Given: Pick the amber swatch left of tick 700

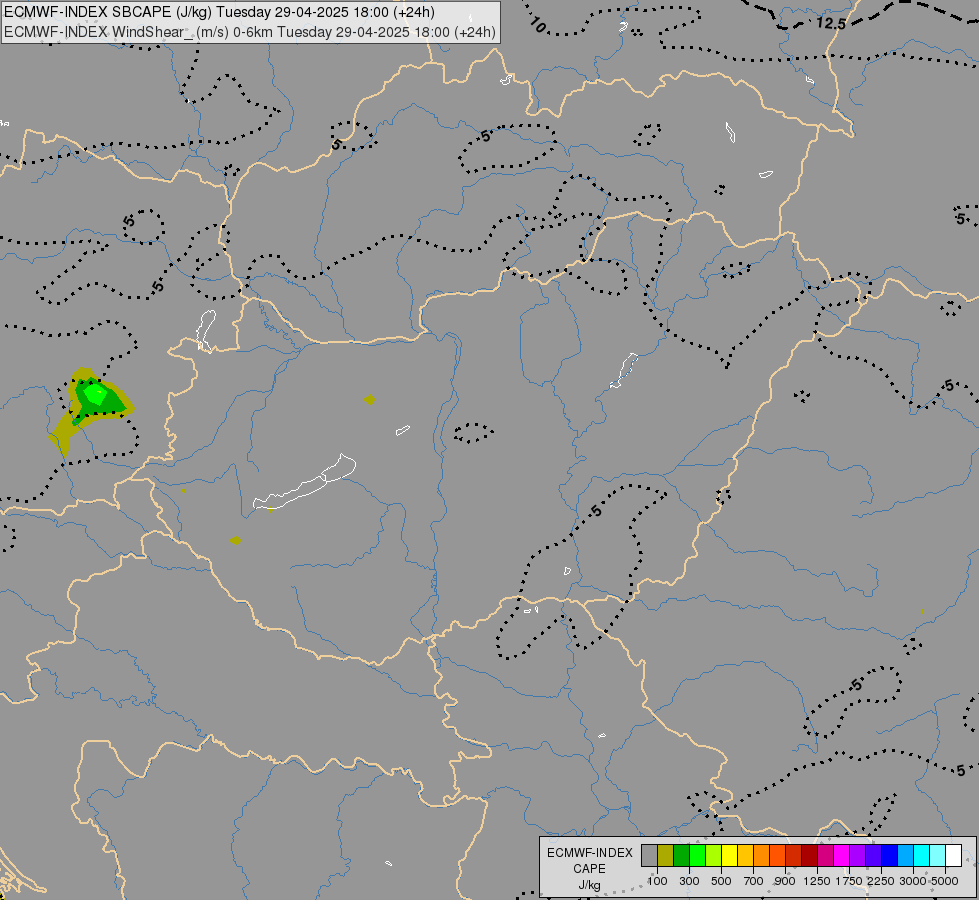Looking at the screenshot, I should coord(745,856).
